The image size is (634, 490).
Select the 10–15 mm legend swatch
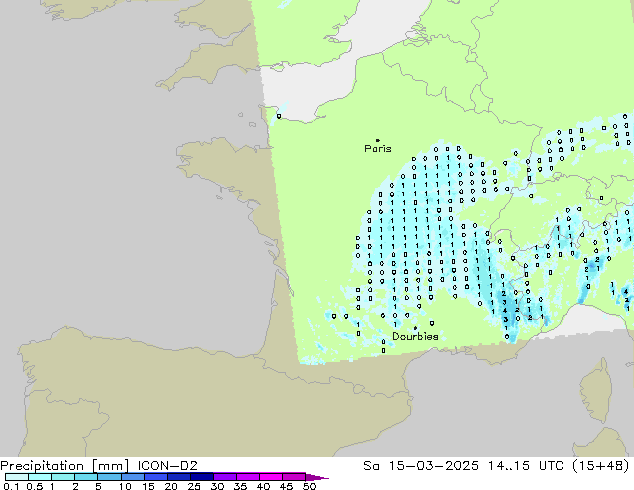(x=133, y=477)
